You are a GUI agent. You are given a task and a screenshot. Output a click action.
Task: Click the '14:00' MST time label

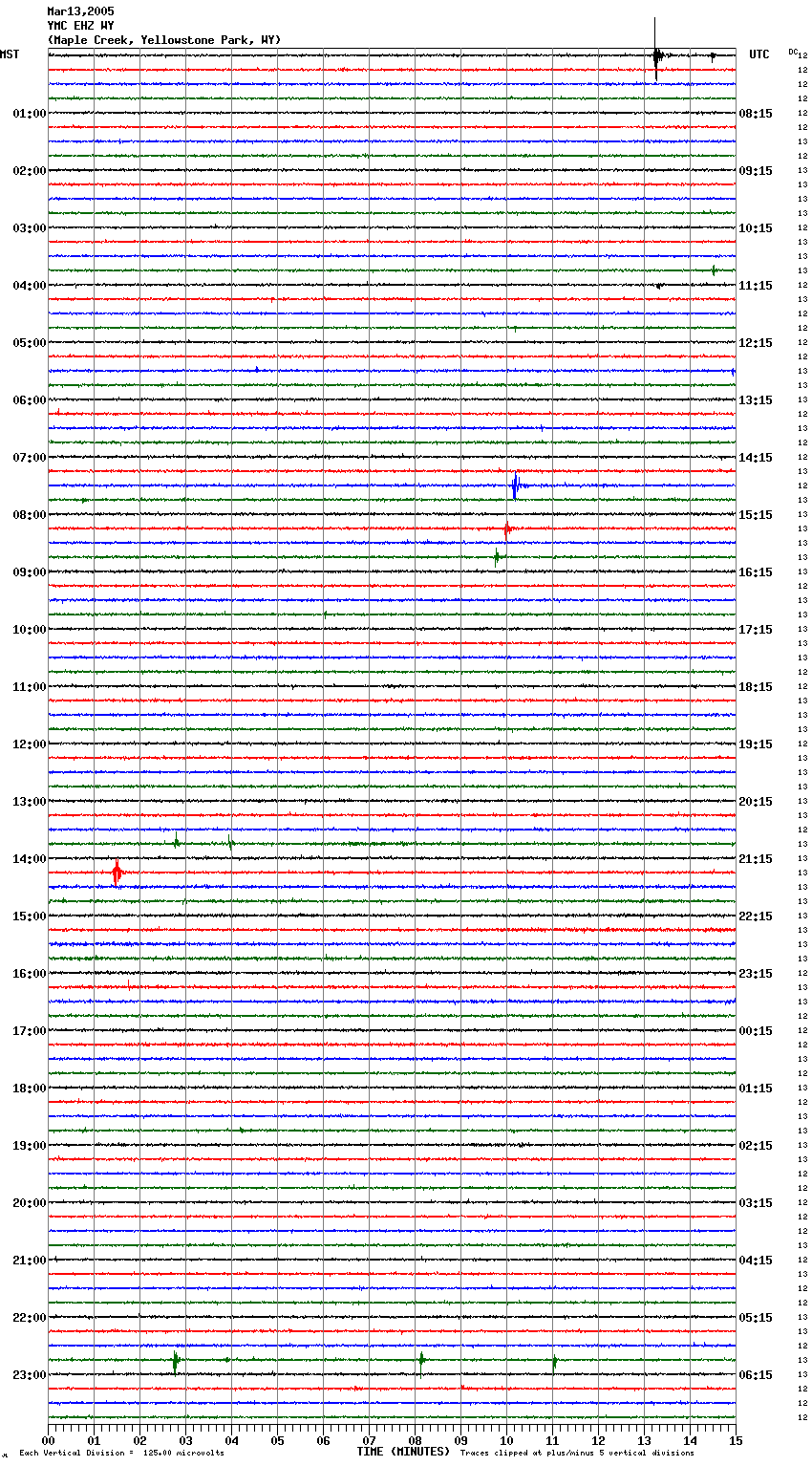click(30, 859)
